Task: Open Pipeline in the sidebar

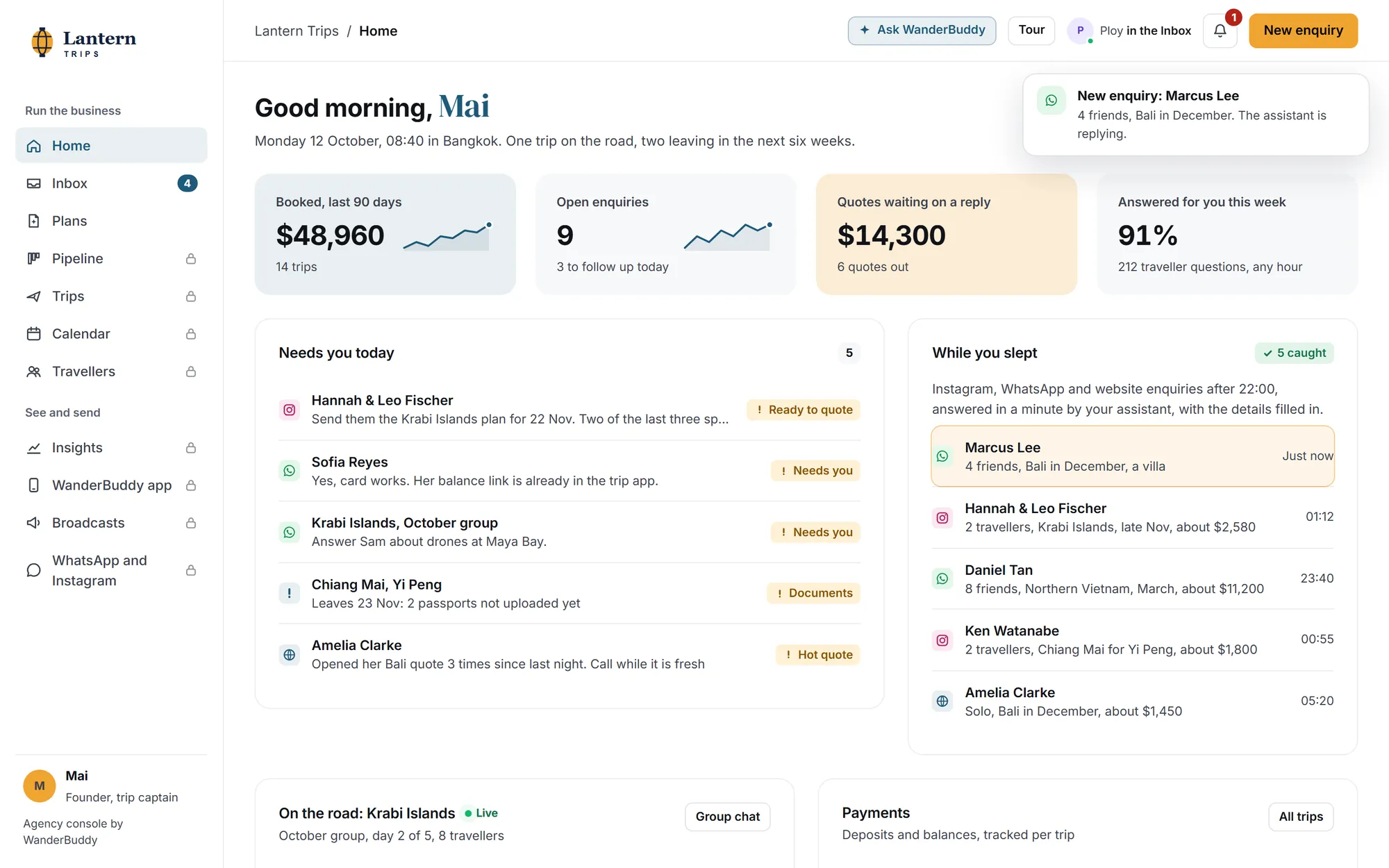Action: point(111,258)
